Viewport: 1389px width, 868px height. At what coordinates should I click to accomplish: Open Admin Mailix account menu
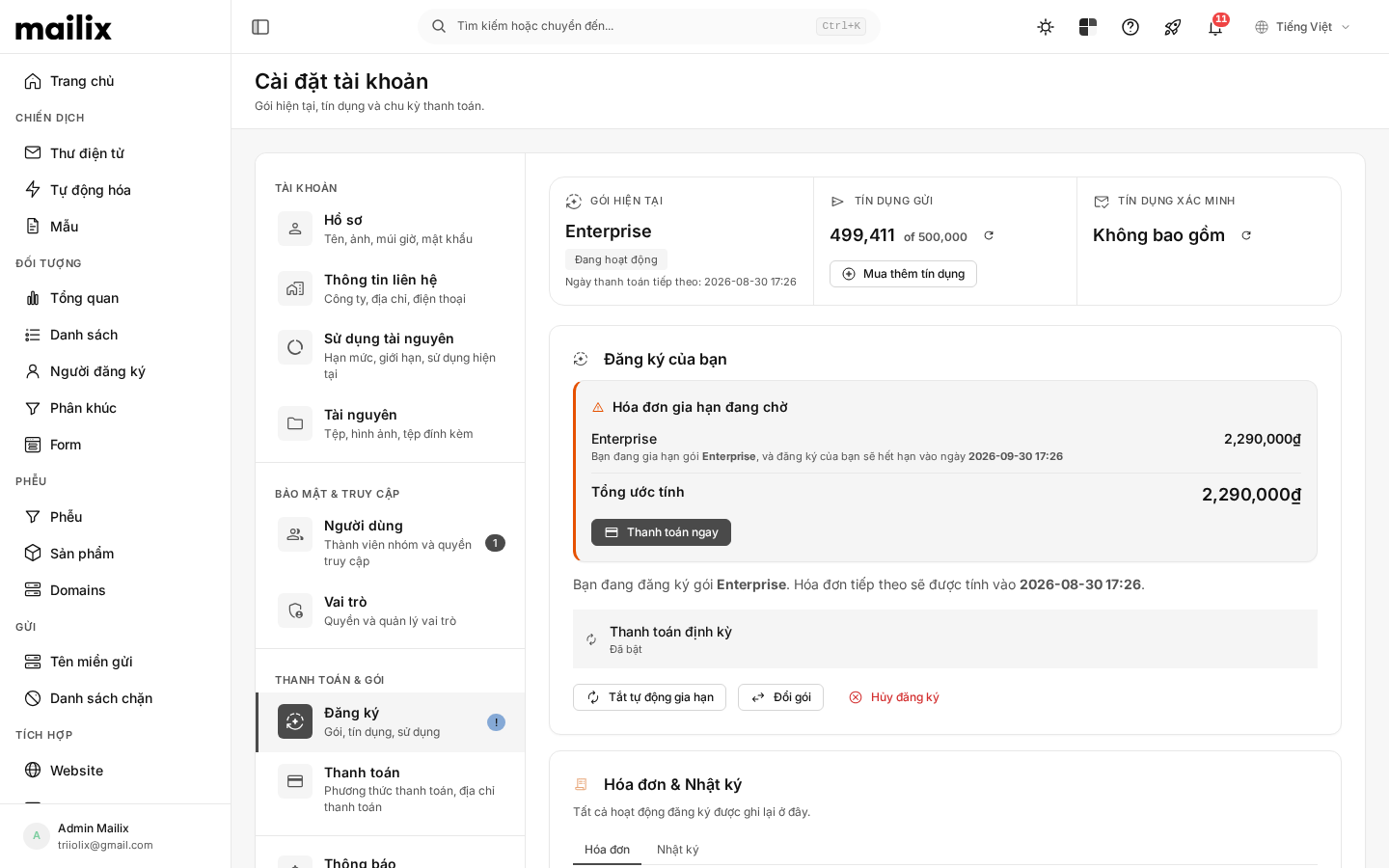point(116,836)
